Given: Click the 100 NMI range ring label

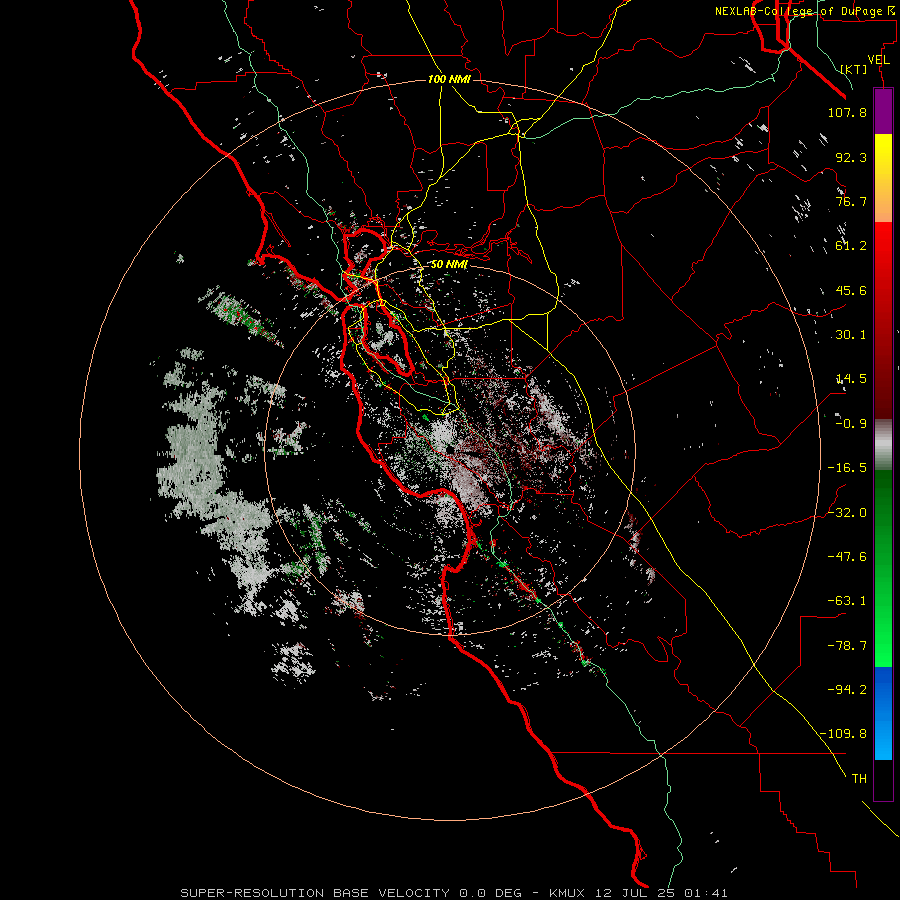Looking at the screenshot, I should point(449,79).
